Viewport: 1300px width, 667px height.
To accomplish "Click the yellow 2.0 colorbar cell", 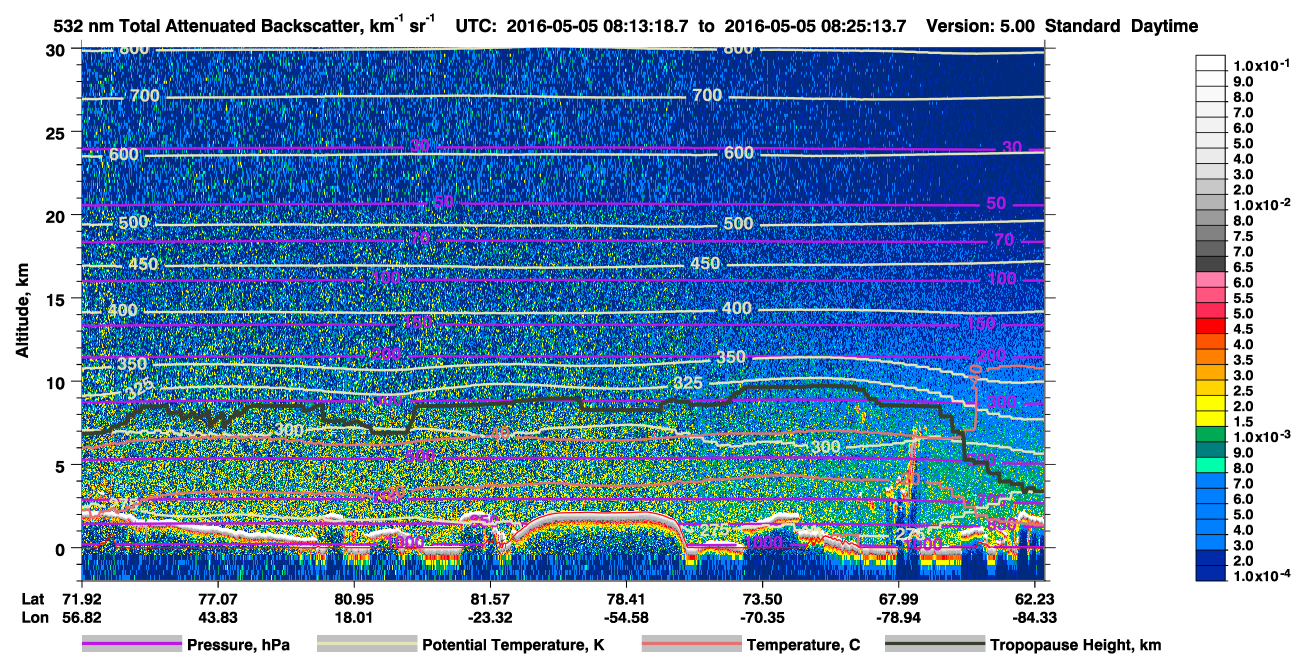I will coord(1211,403).
